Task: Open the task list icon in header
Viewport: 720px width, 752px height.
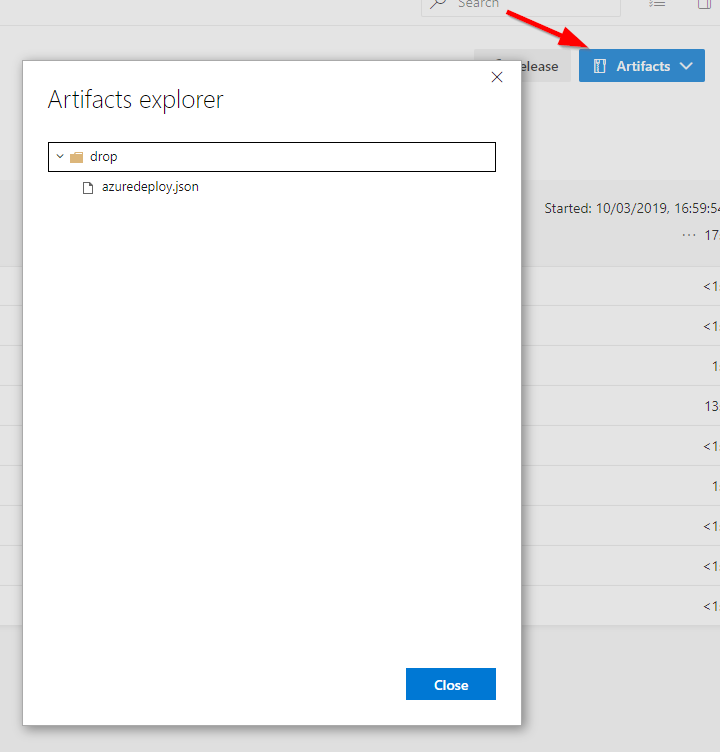Action: click(657, 5)
